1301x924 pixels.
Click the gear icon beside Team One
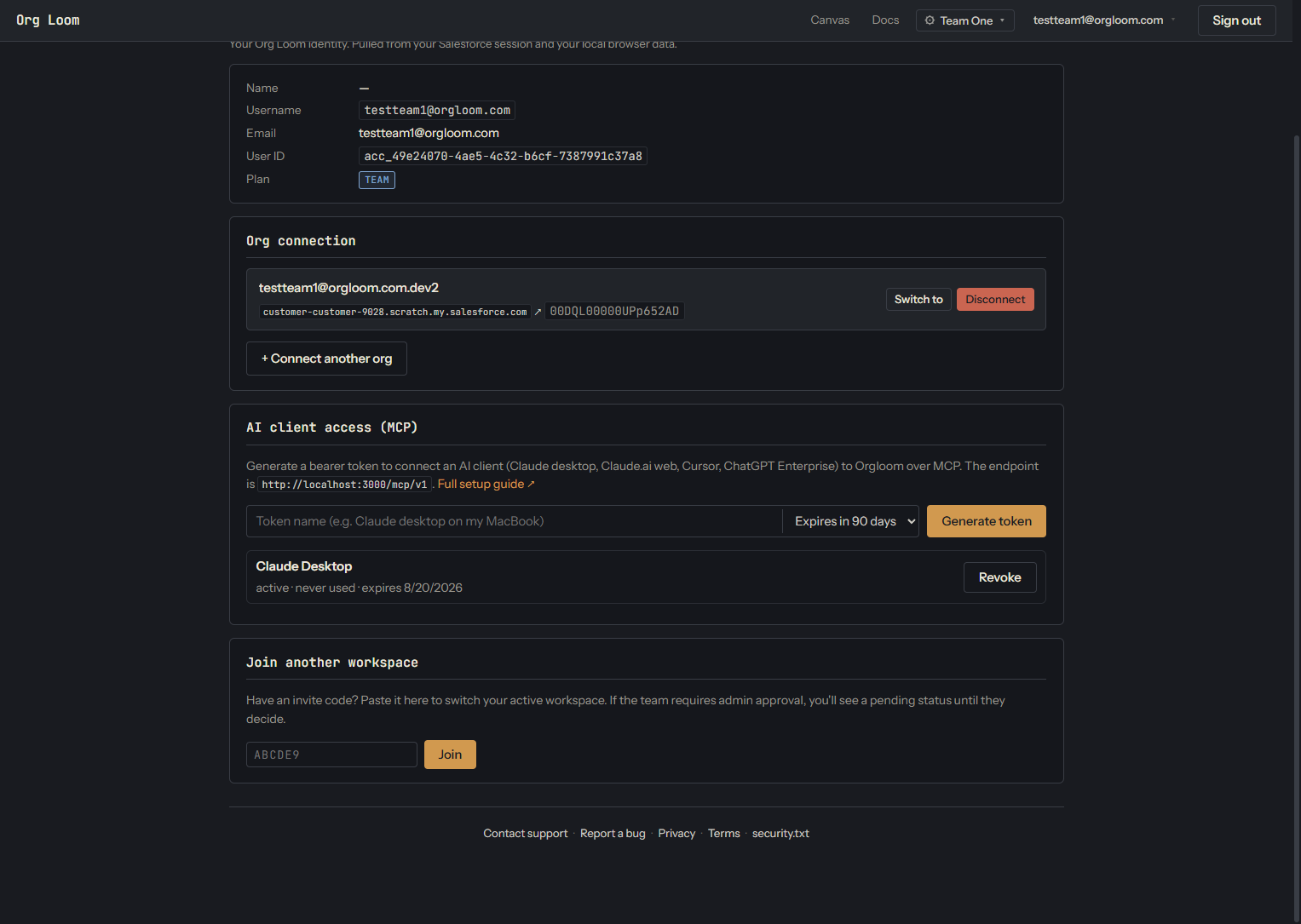point(930,20)
